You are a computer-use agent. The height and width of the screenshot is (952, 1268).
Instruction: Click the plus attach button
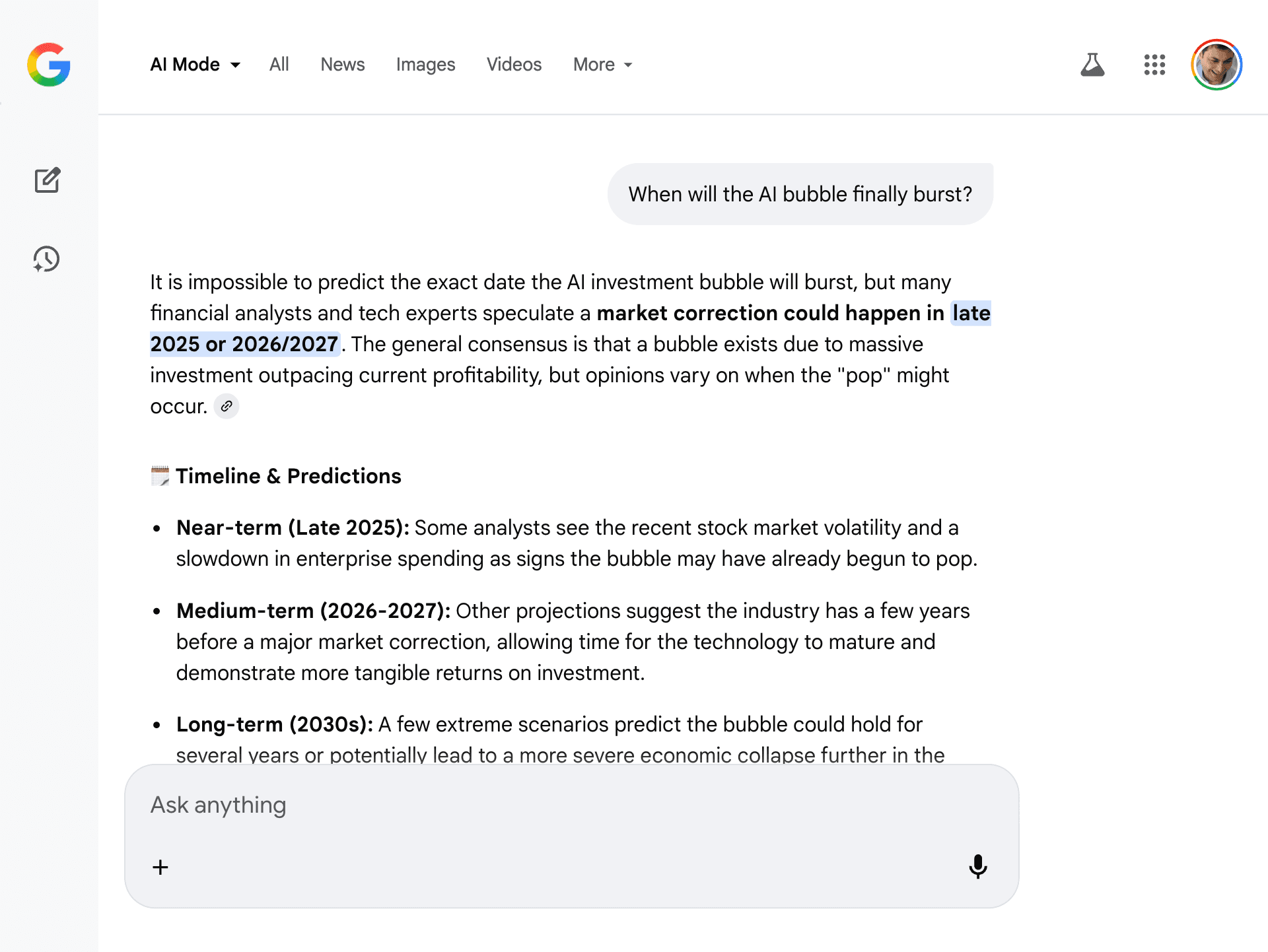pos(160,867)
